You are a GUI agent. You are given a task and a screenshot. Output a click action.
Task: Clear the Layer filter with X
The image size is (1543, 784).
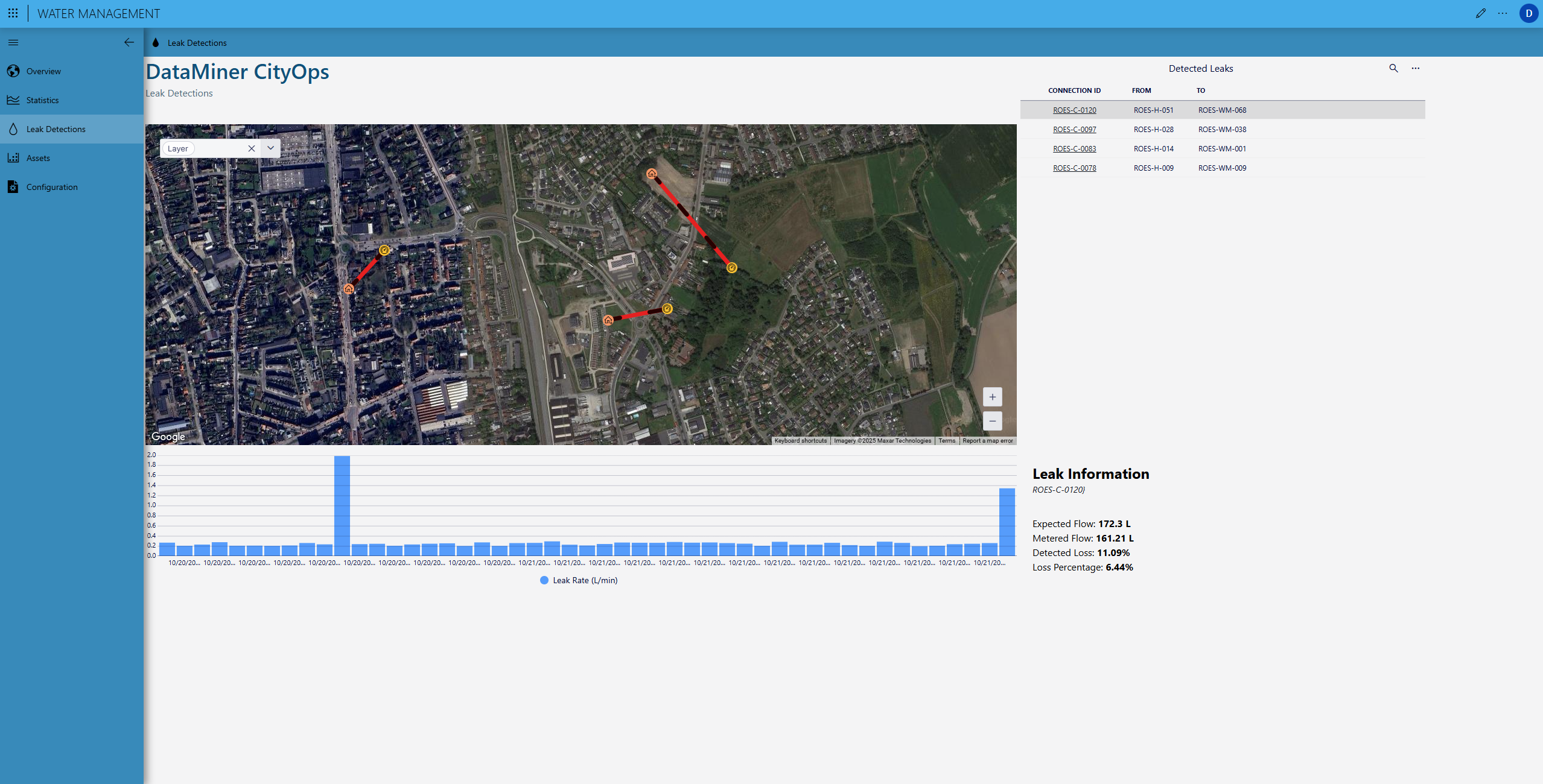[x=252, y=148]
